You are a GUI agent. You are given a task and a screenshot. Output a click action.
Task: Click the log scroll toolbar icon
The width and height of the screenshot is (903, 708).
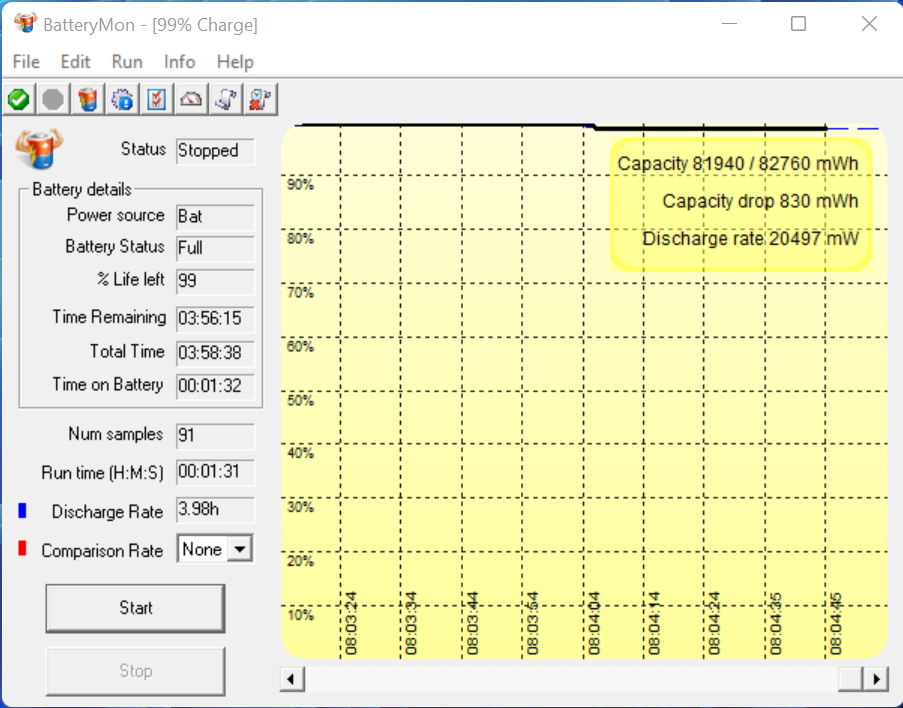pos(227,99)
